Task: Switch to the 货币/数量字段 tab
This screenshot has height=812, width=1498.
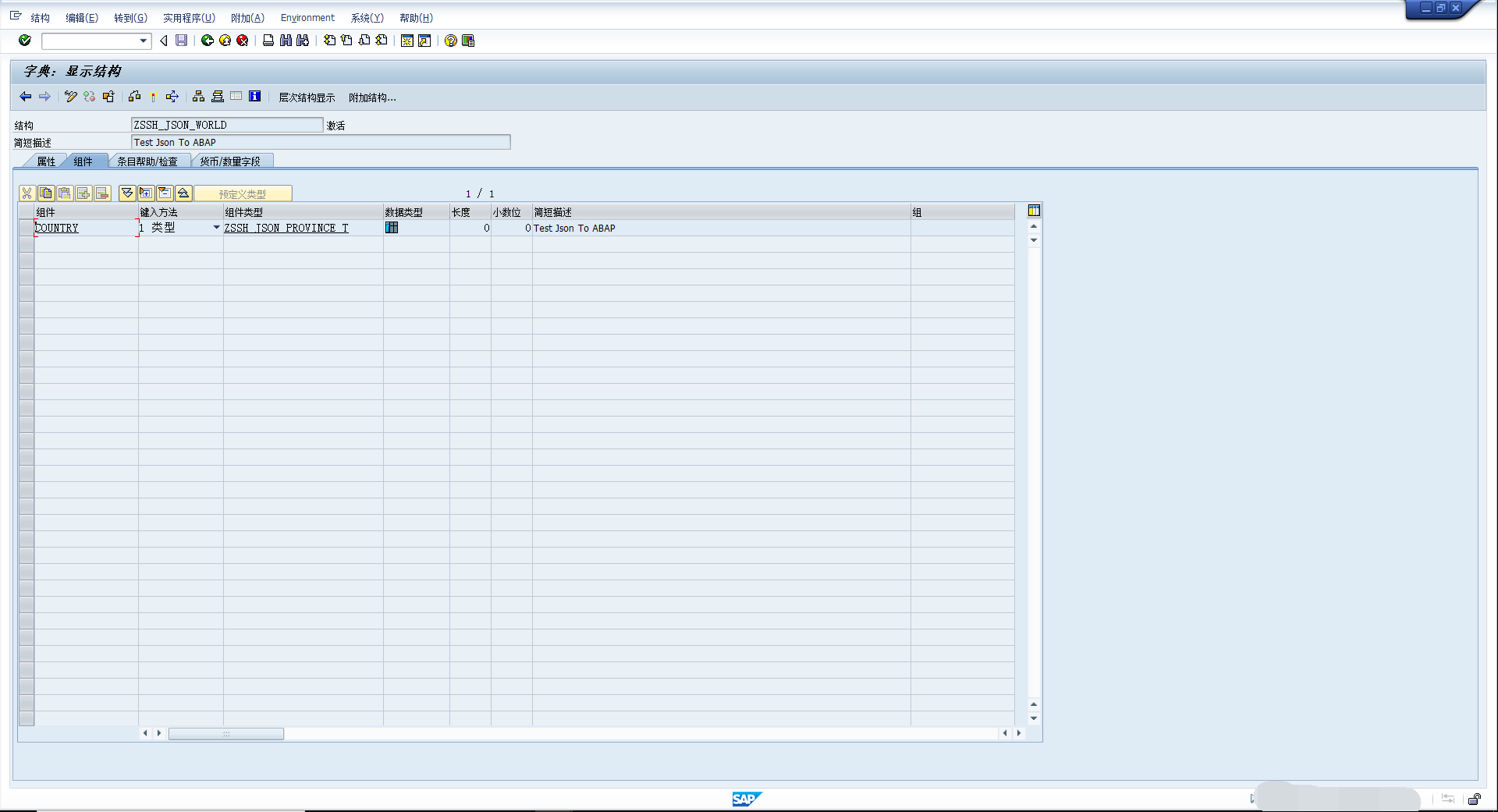Action: pos(230,161)
